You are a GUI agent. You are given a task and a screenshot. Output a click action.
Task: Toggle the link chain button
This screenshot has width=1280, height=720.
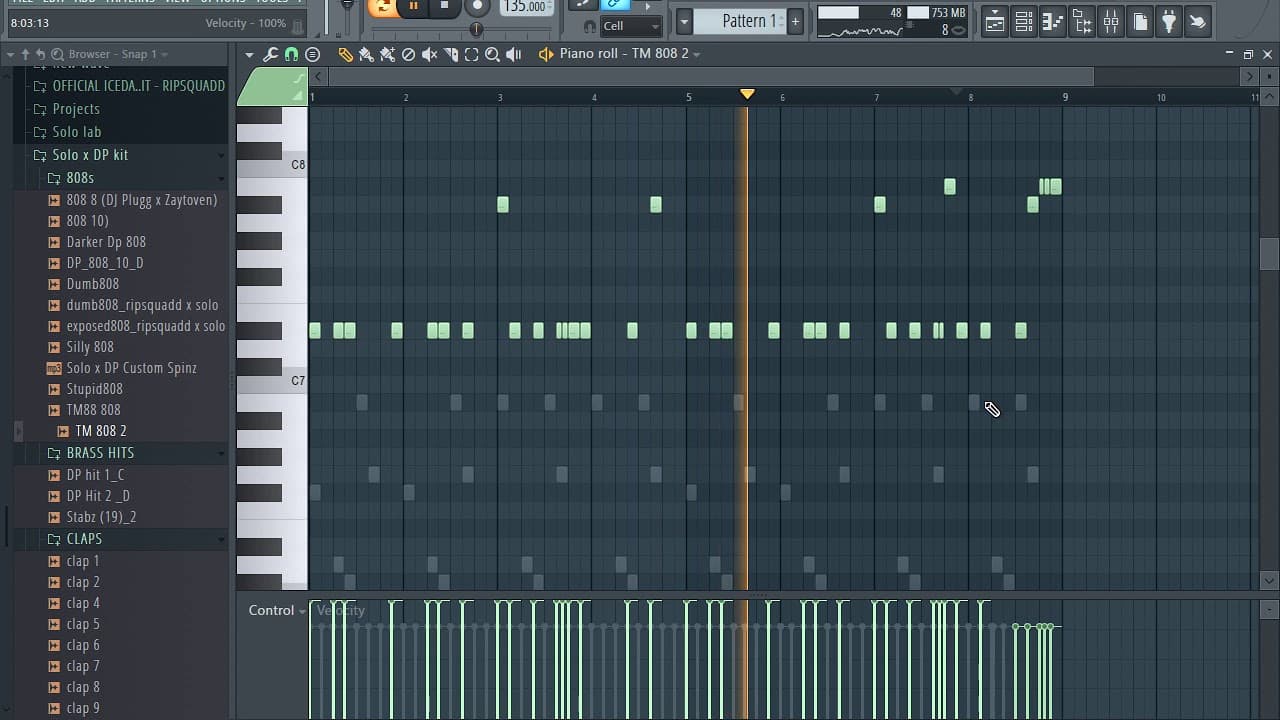tap(615, 5)
